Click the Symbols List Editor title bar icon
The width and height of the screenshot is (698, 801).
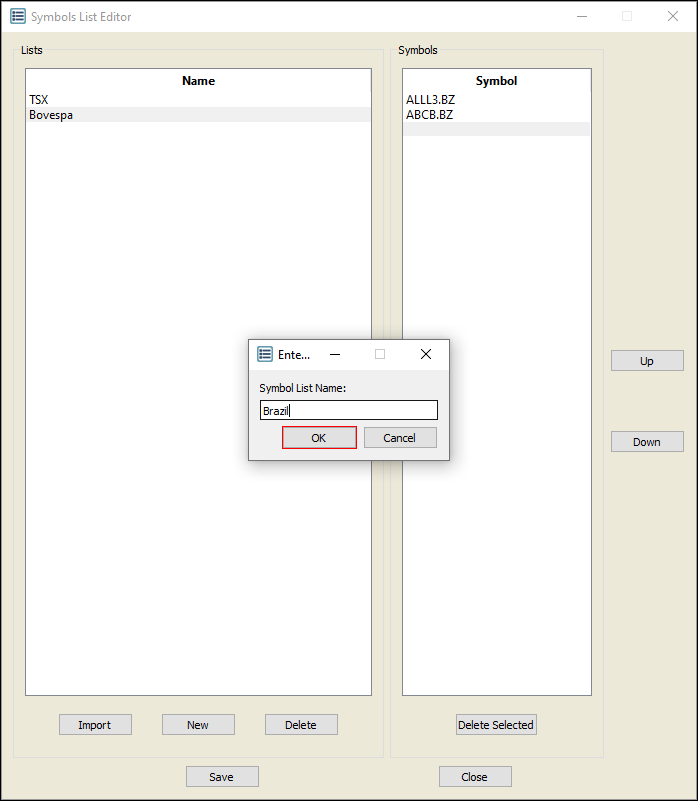point(17,17)
